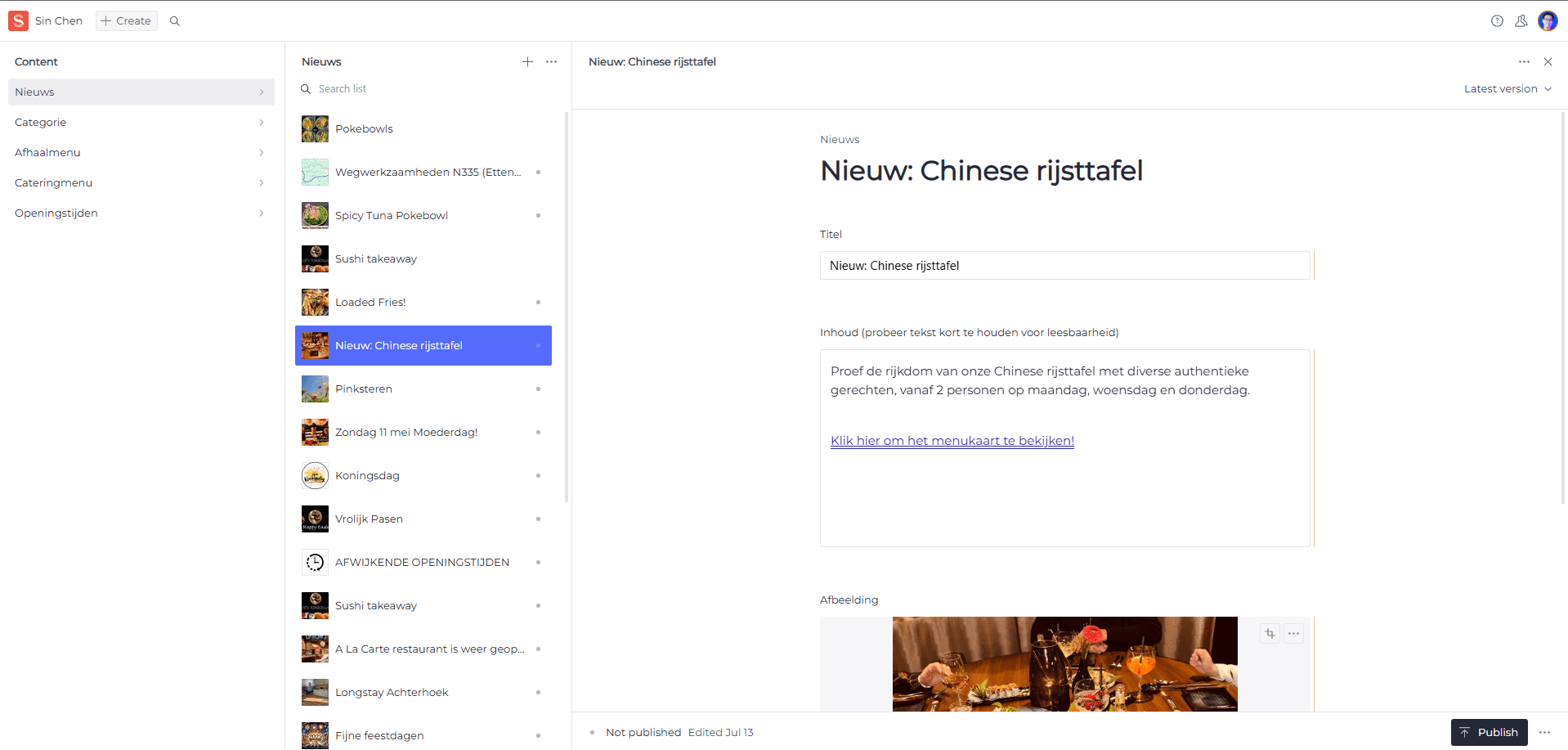Click the Create button in top bar
The image size is (1568, 750).
pyautogui.click(x=126, y=21)
